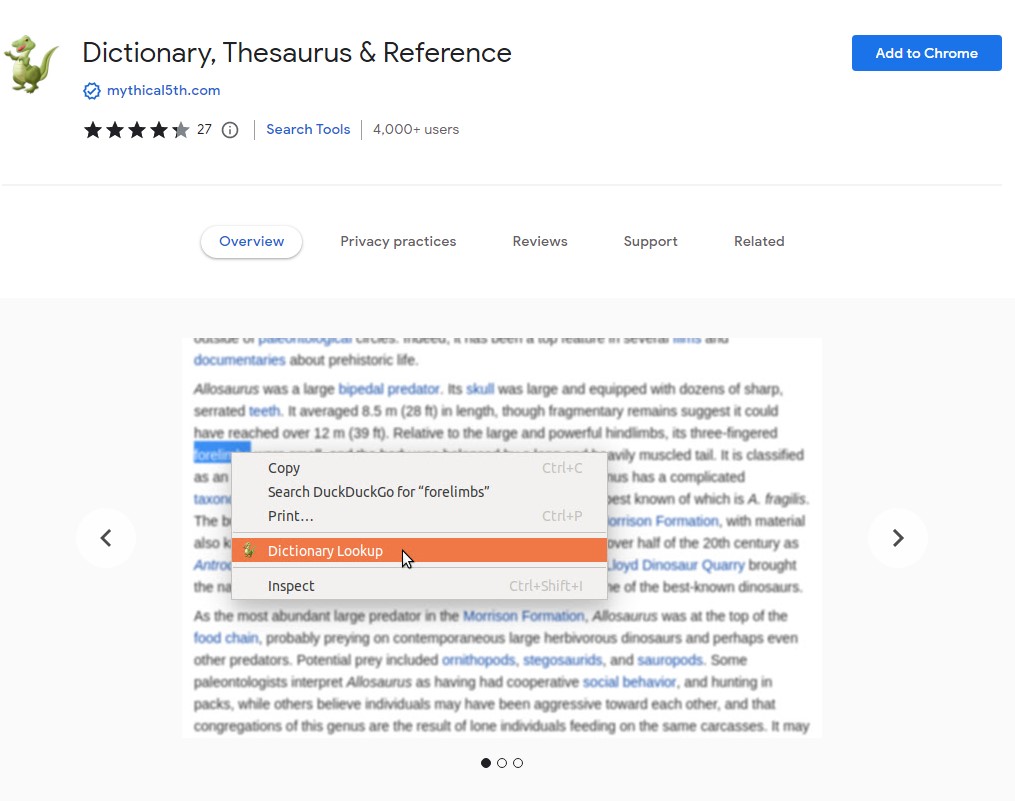The width and height of the screenshot is (1015, 801).
Task: Open the mythical5th.com publisher link
Action: [161, 90]
